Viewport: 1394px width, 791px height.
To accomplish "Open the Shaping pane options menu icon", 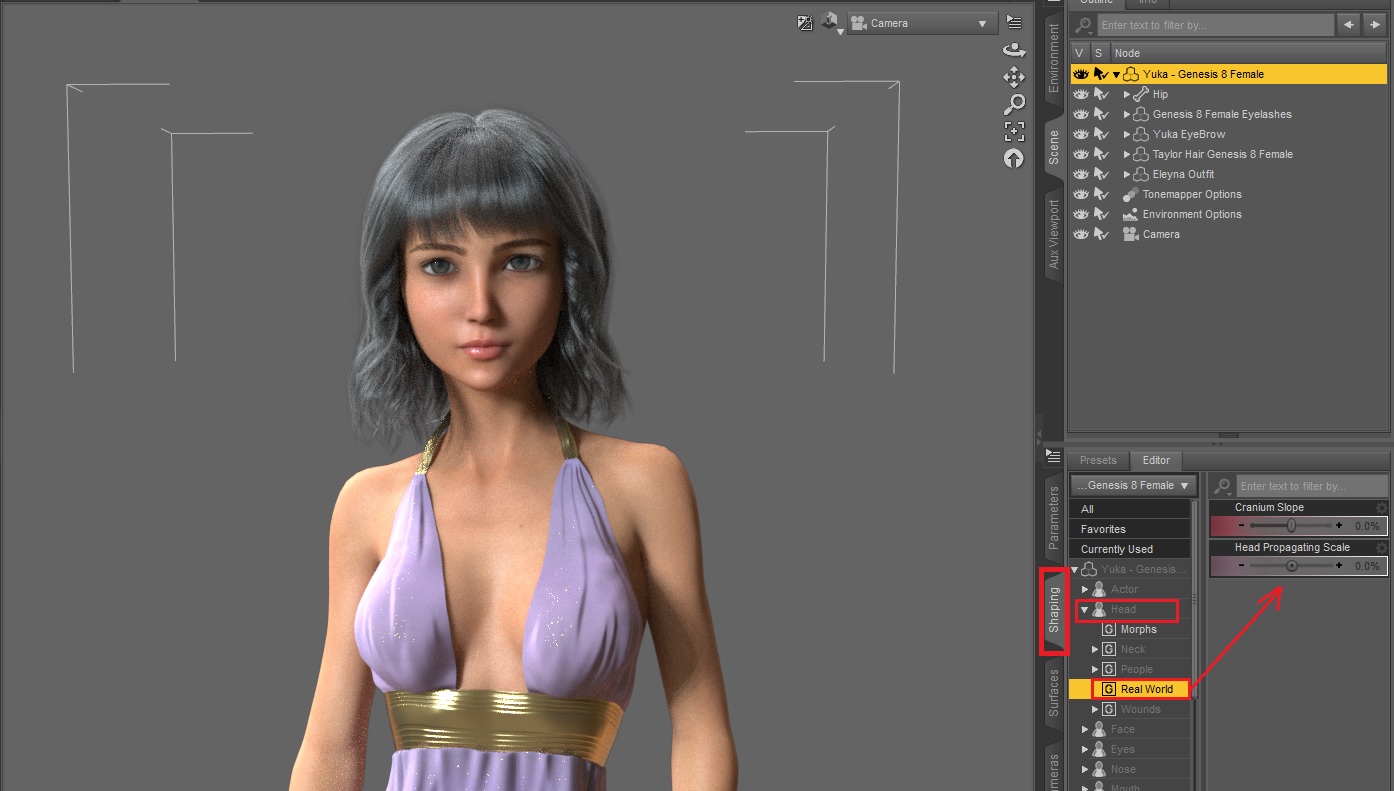I will click(1053, 457).
